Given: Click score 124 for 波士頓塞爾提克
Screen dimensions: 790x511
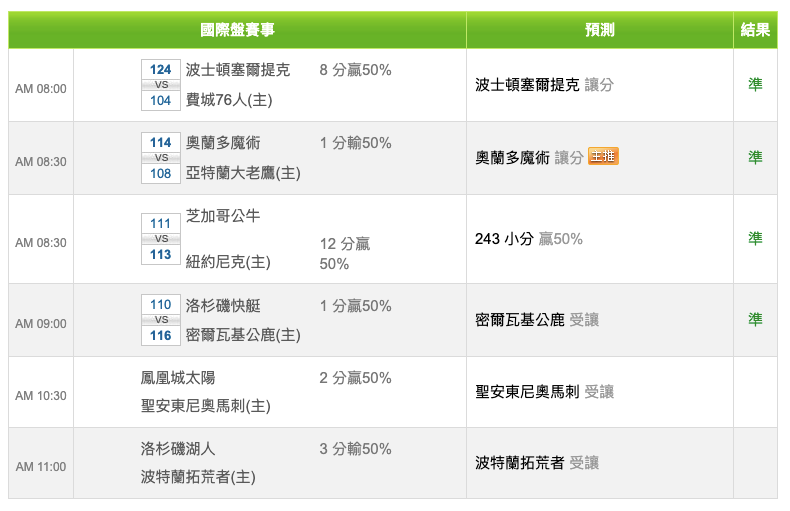Looking at the screenshot, I should (161, 70).
